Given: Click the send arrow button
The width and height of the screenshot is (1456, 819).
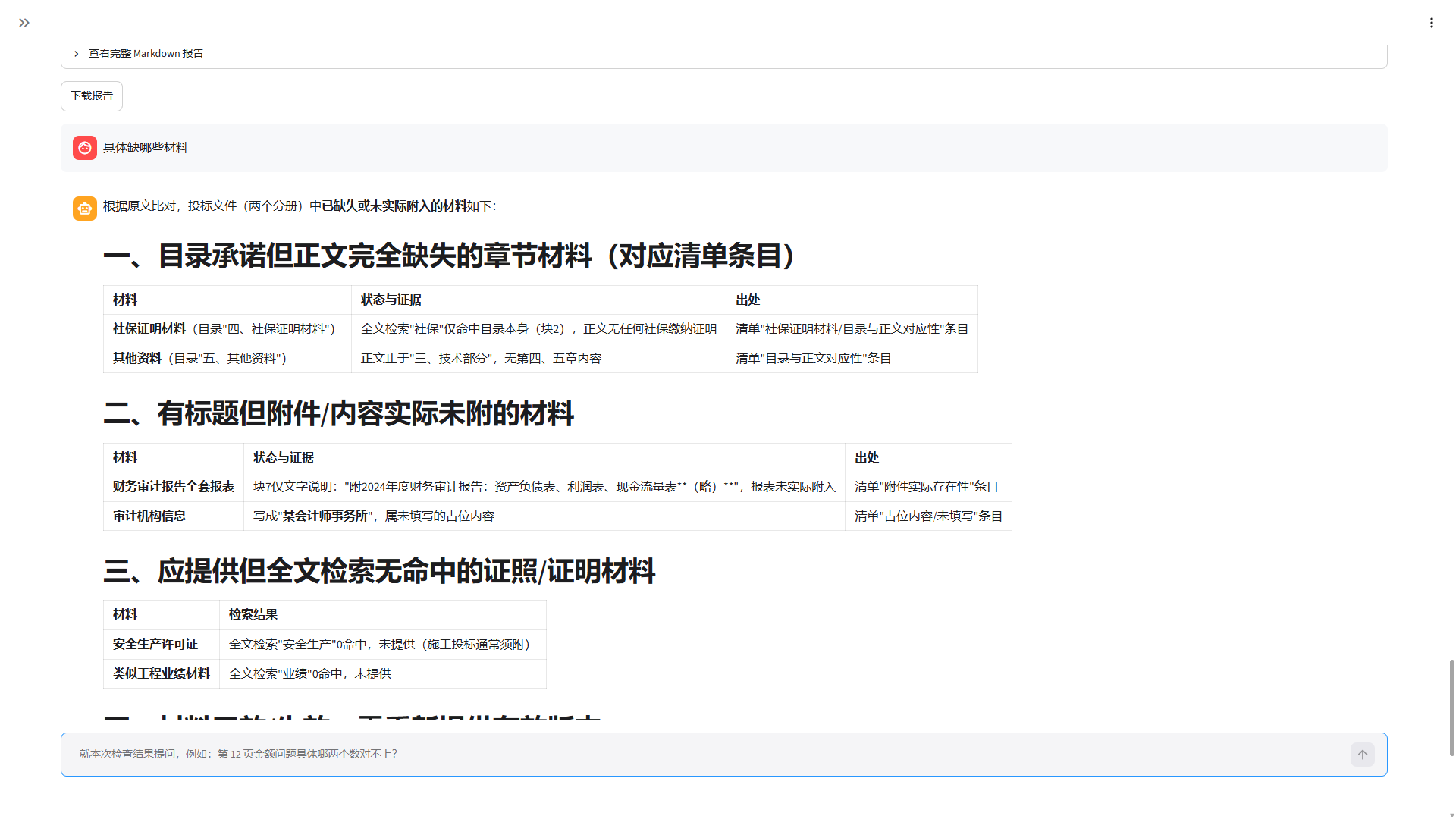Looking at the screenshot, I should [1363, 755].
